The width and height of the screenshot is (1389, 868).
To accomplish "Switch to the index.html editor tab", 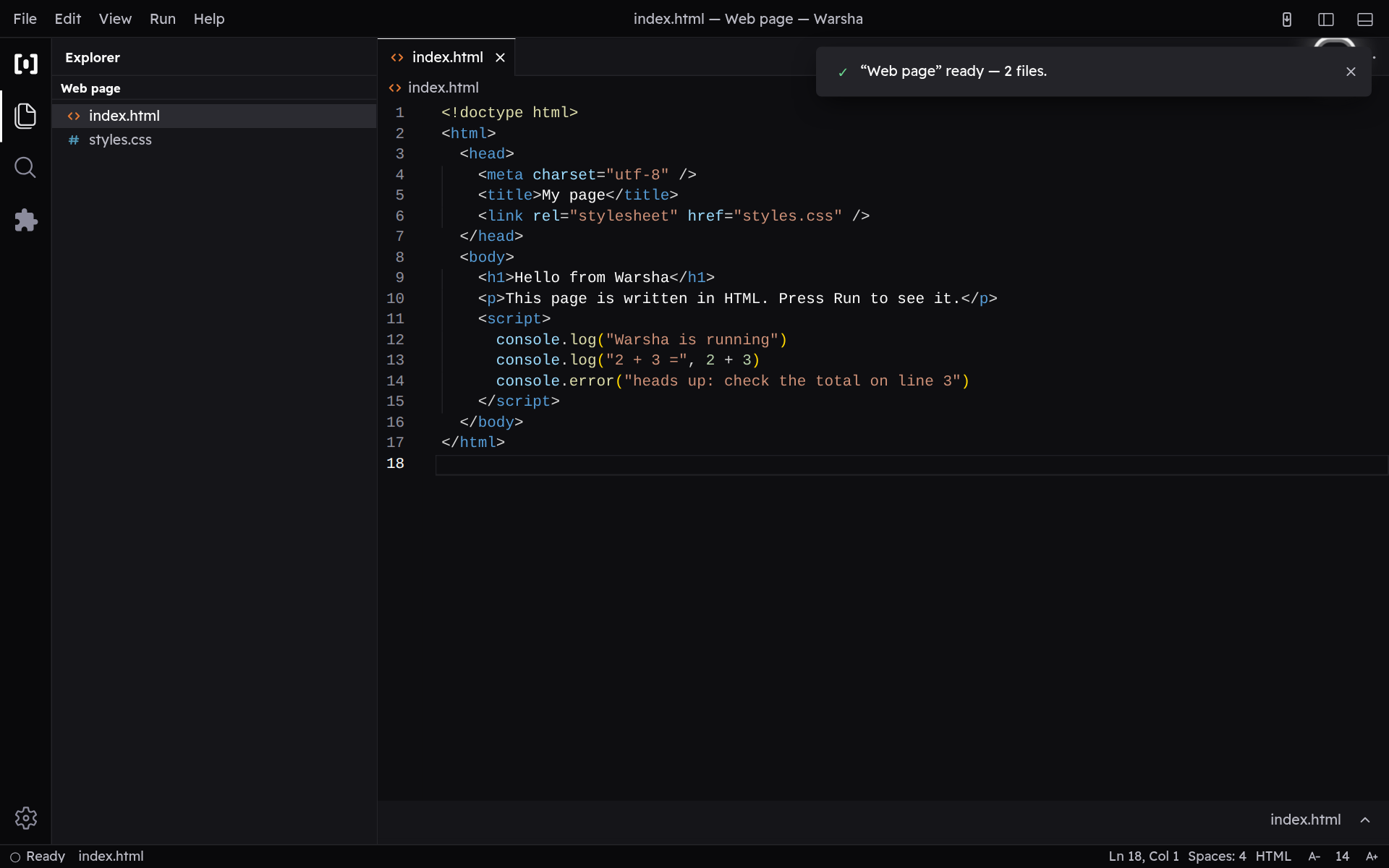I will 447,57.
